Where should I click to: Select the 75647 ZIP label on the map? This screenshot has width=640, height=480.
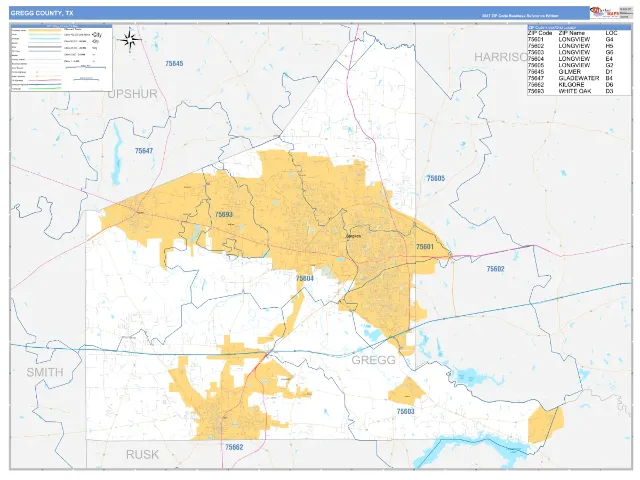(x=144, y=151)
